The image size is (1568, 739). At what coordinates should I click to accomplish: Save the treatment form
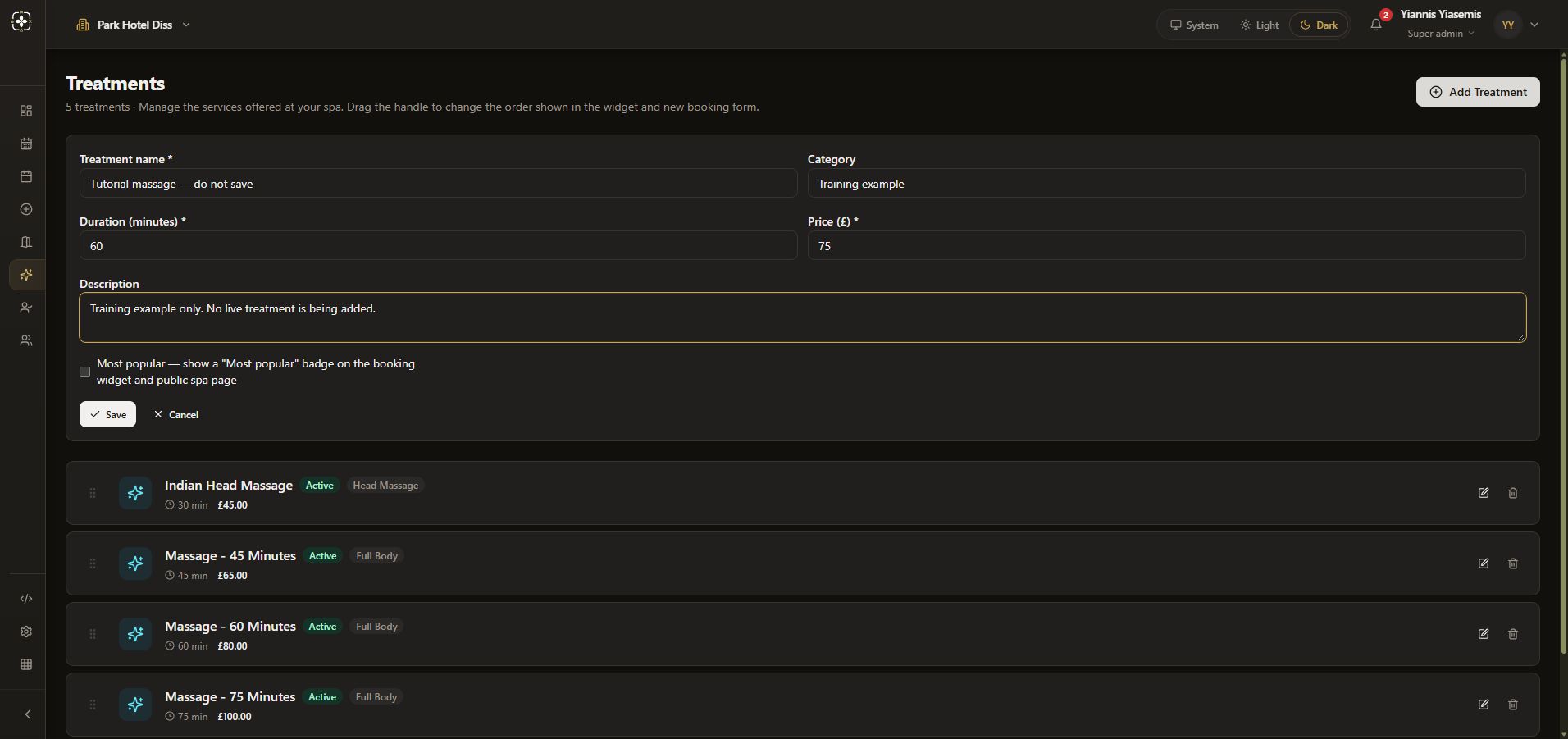(x=107, y=414)
